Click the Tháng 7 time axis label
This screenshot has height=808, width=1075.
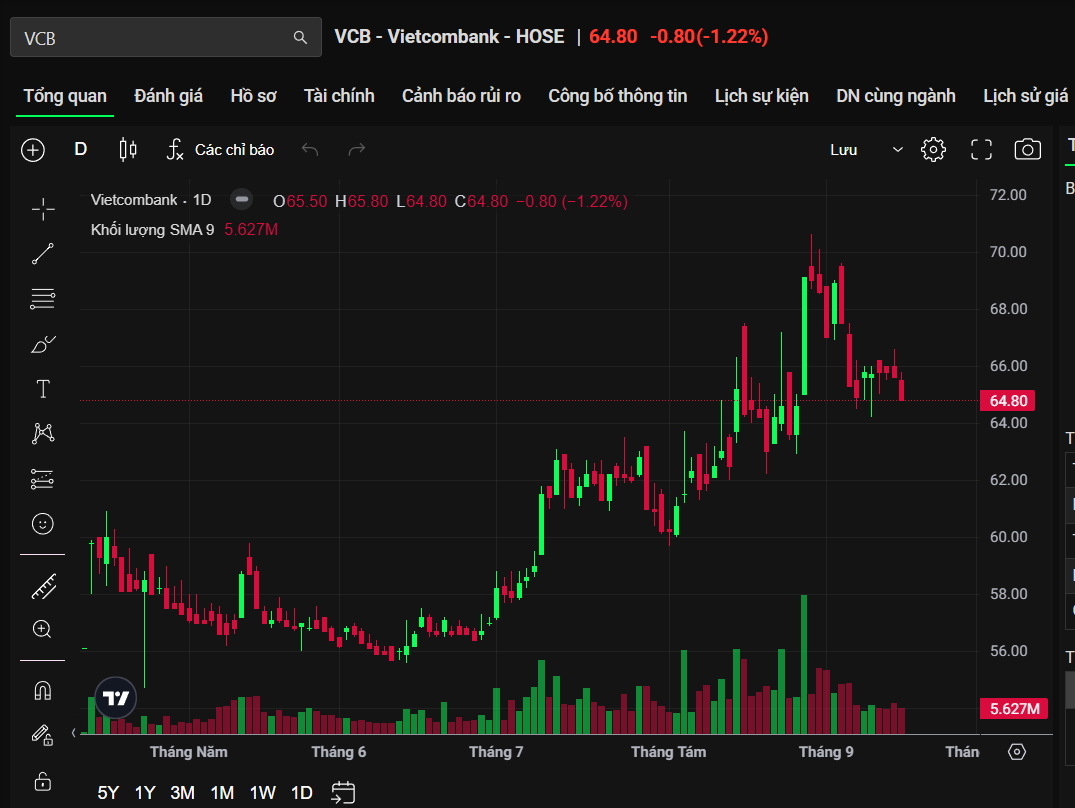click(x=496, y=752)
